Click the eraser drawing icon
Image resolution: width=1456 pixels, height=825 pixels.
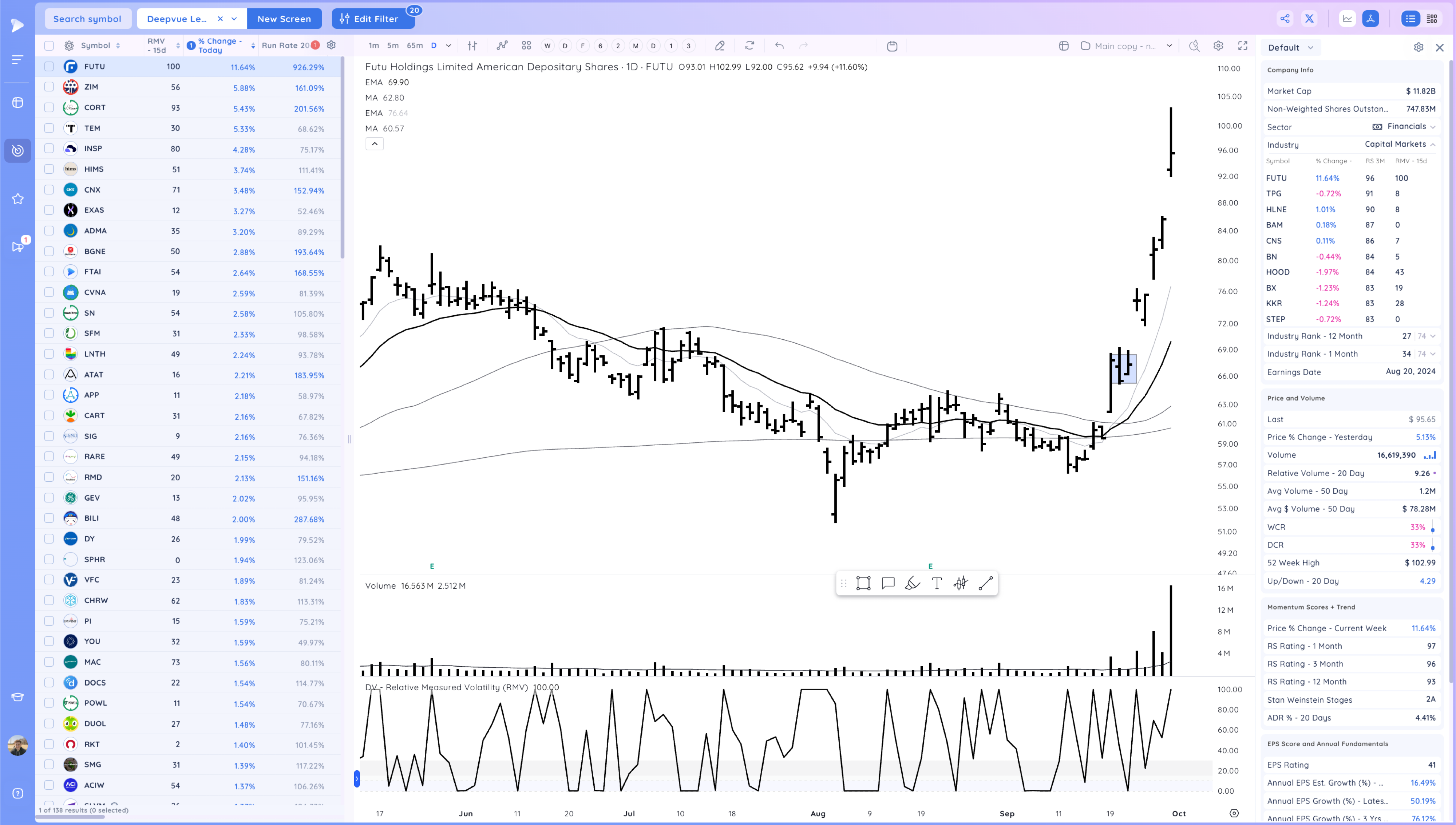[x=720, y=46]
